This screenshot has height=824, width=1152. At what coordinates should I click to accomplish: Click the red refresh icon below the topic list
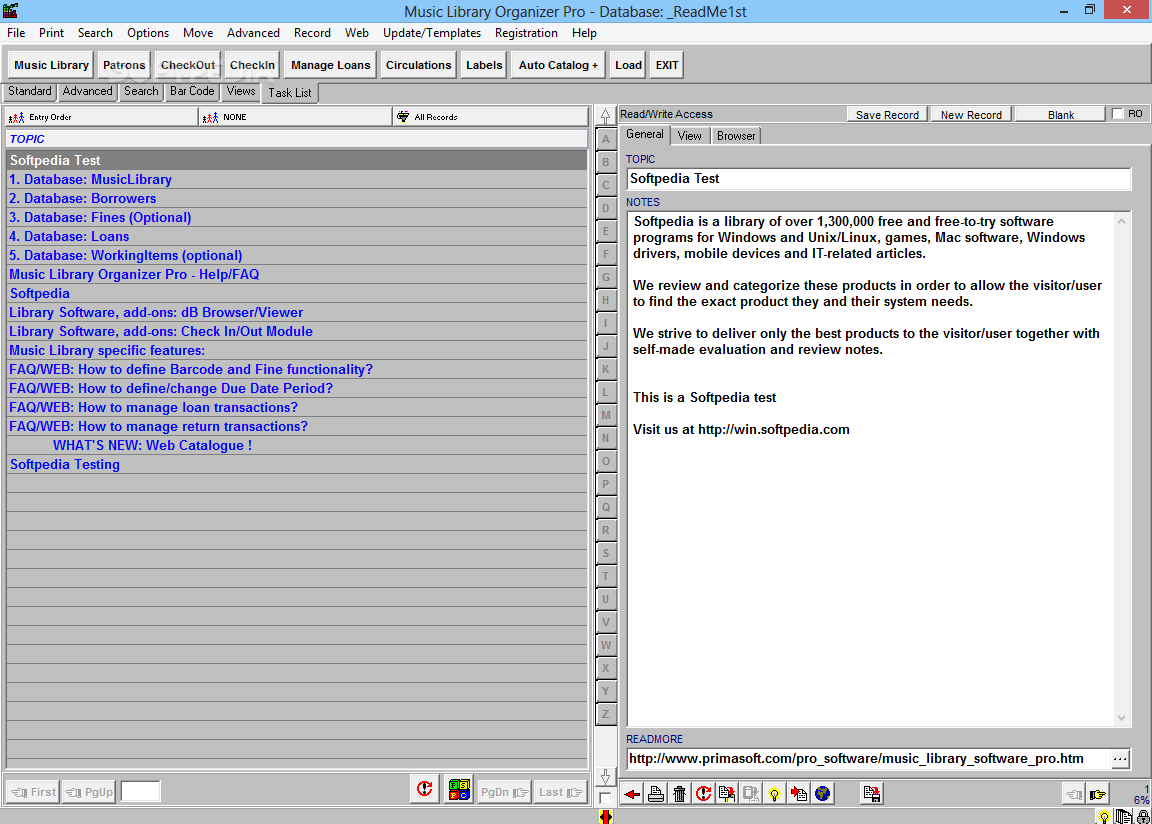click(x=425, y=789)
